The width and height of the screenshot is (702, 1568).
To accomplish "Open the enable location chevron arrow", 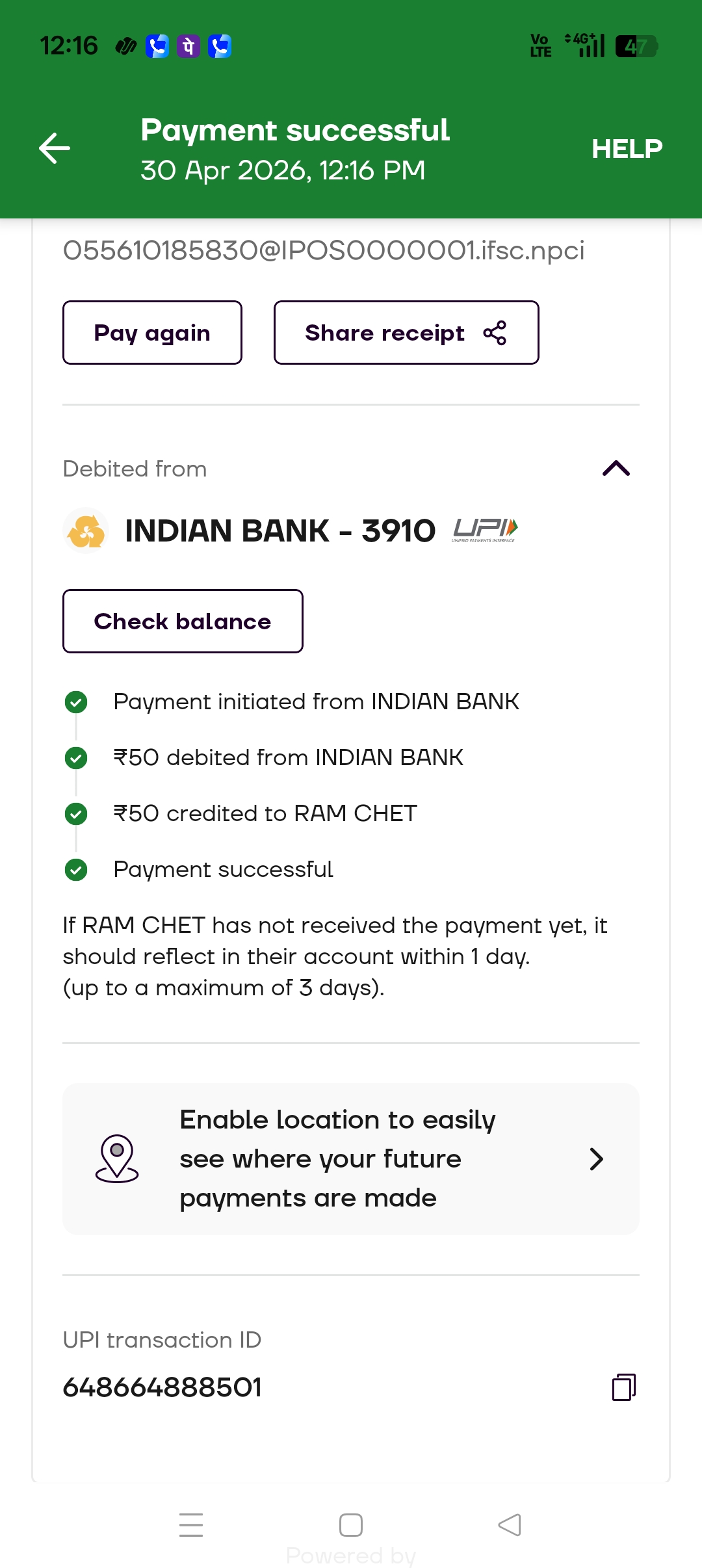I will [596, 1159].
